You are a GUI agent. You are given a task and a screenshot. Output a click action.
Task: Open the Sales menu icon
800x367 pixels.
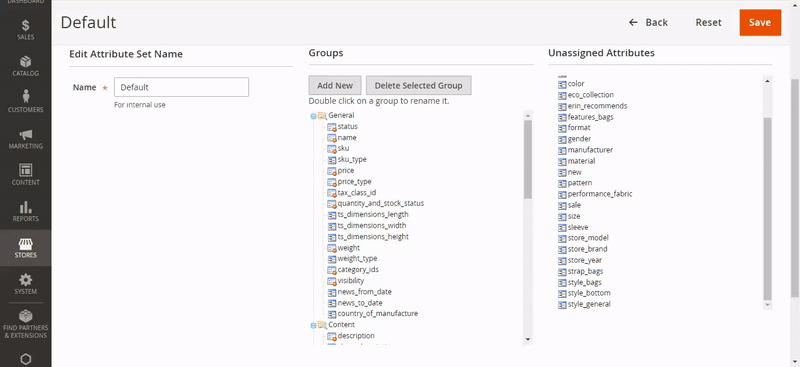(x=26, y=25)
